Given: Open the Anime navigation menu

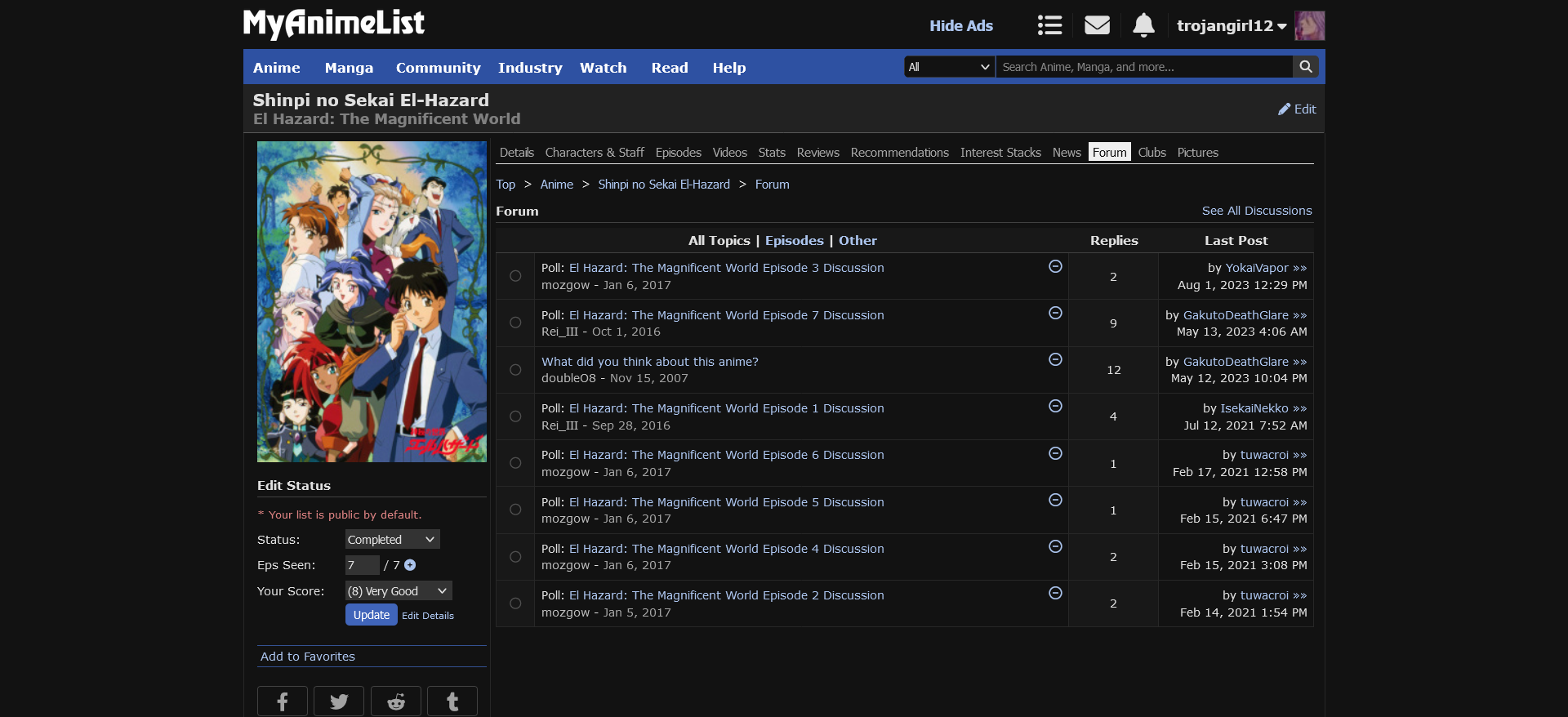Looking at the screenshot, I should click(x=277, y=68).
